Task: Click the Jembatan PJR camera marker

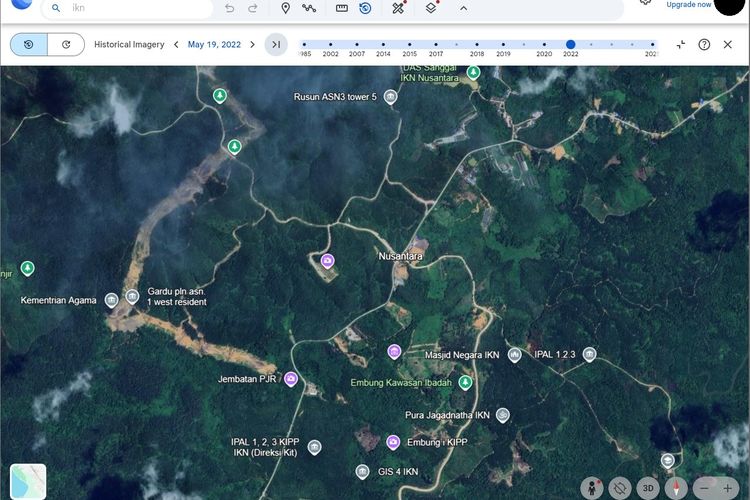Action: 291,379
